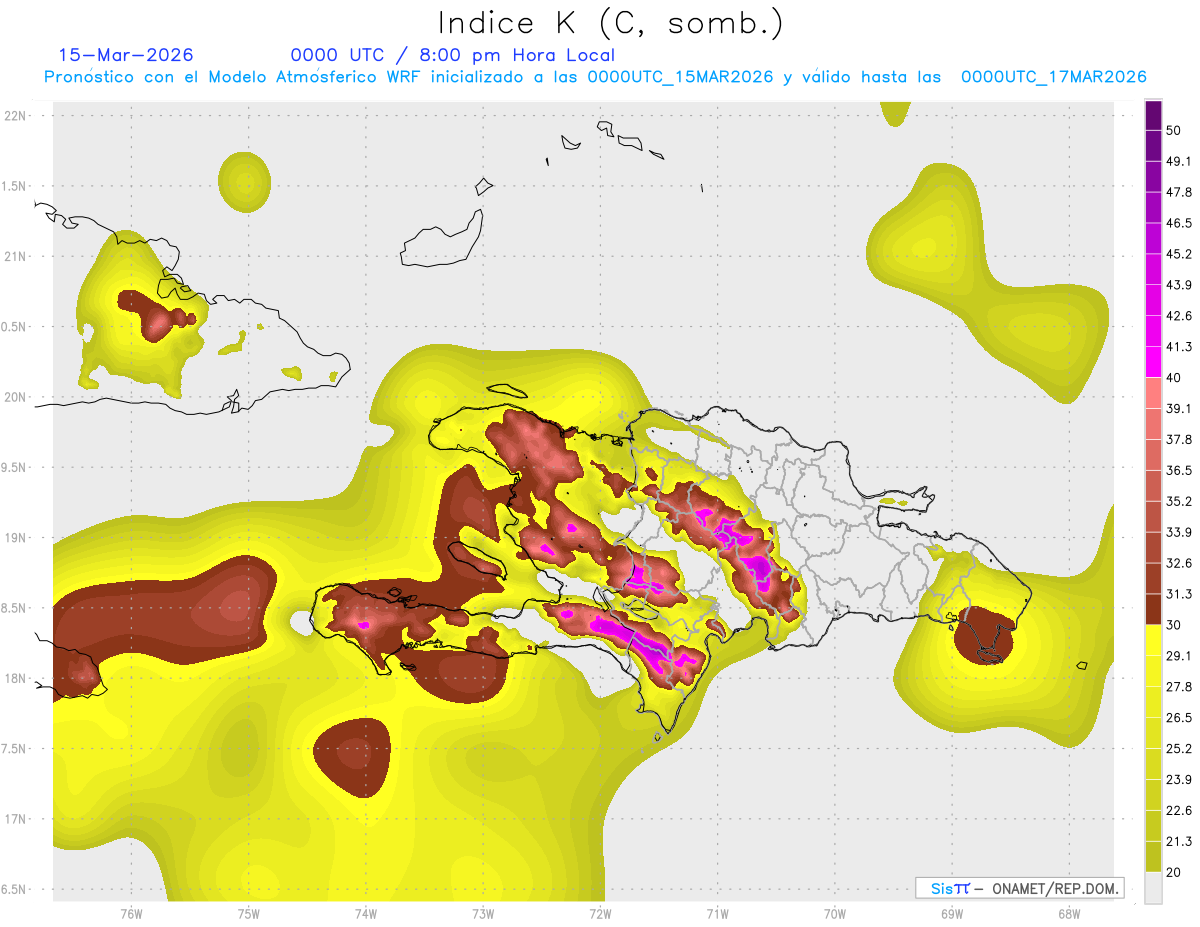Screen dimensions: 1200x927
Task: Click the legend value '50'
Action: [1175, 131]
